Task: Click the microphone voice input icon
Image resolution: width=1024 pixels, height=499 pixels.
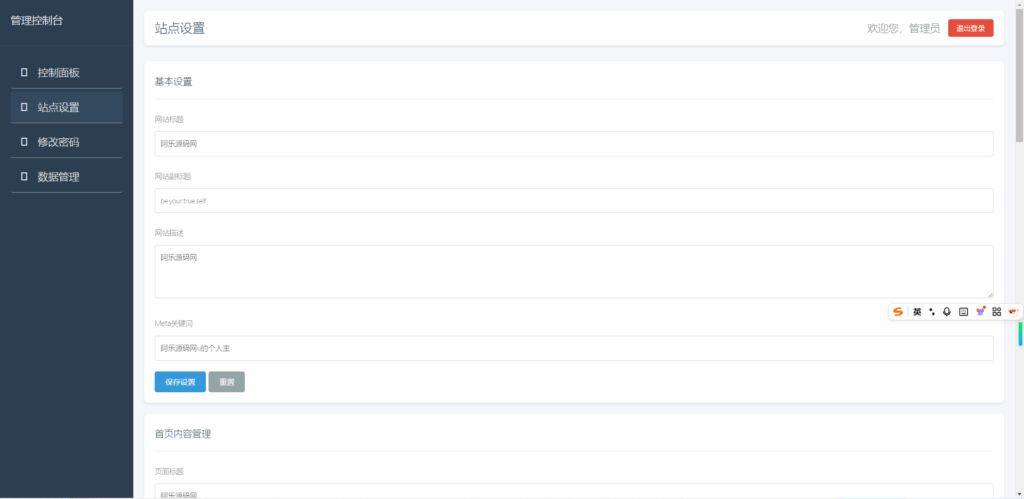Action: 947,312
